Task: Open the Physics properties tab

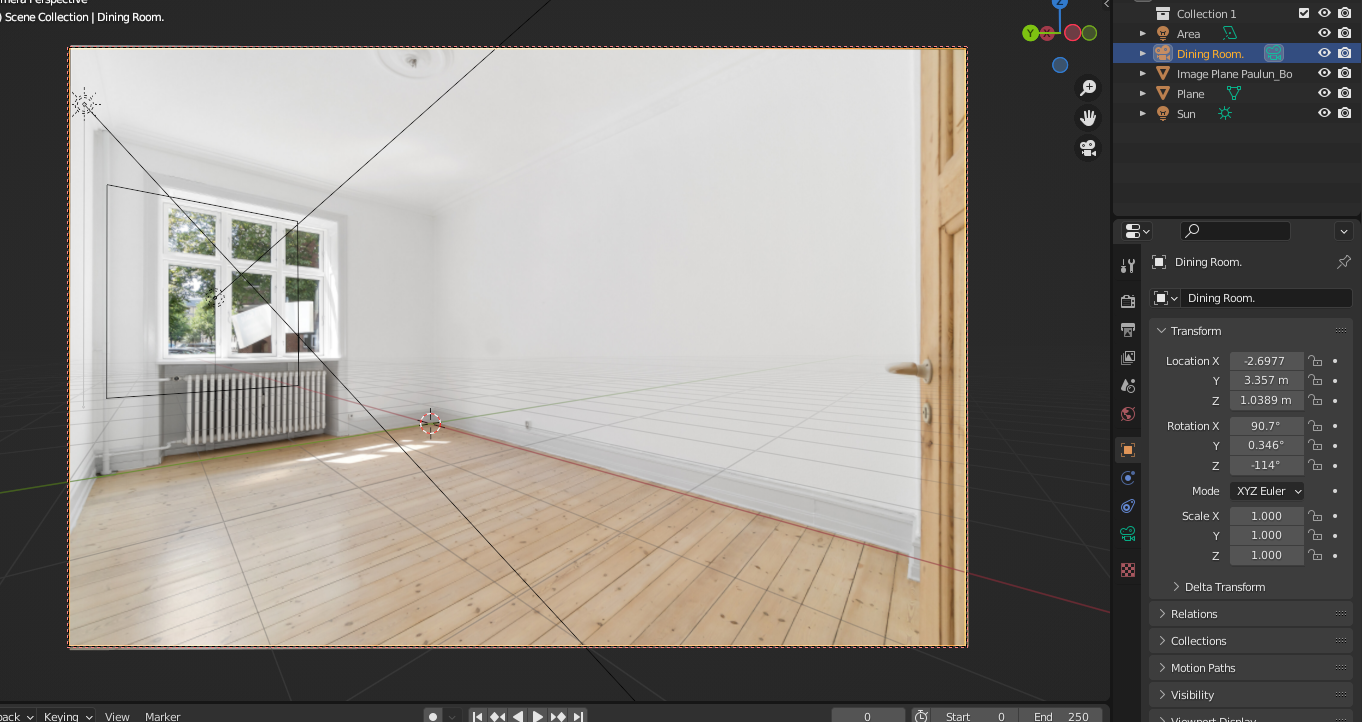Action: click(1128, 478)
